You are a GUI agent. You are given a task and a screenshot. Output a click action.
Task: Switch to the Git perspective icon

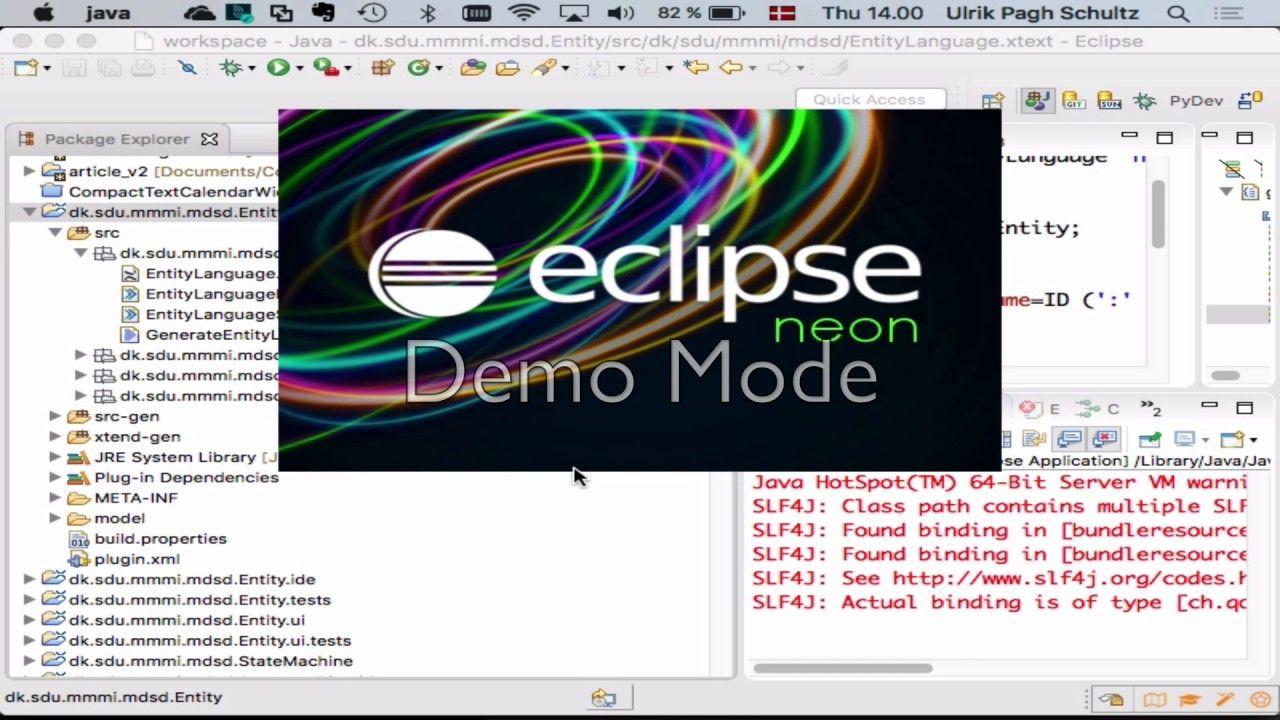pos(1074,101)
